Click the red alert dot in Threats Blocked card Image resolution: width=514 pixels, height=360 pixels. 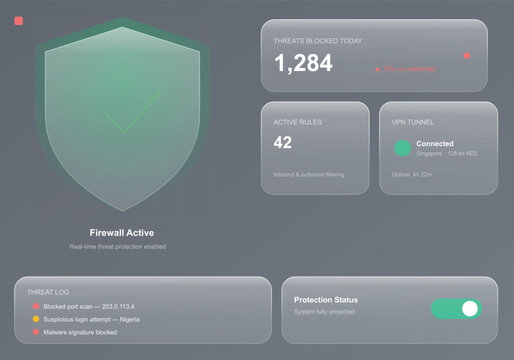pyautogui.click(x=467, y=56)
